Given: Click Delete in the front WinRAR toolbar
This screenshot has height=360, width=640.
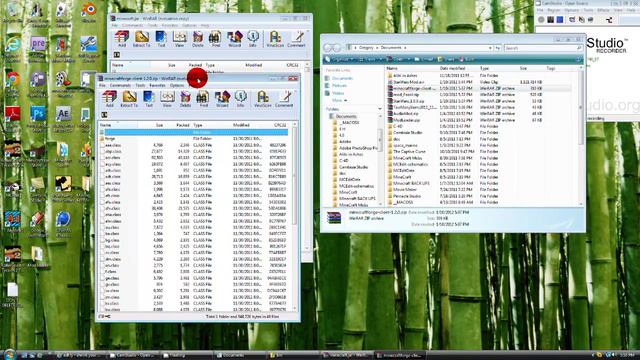Looking at the screenshot, I should click(x=185, y=99).
